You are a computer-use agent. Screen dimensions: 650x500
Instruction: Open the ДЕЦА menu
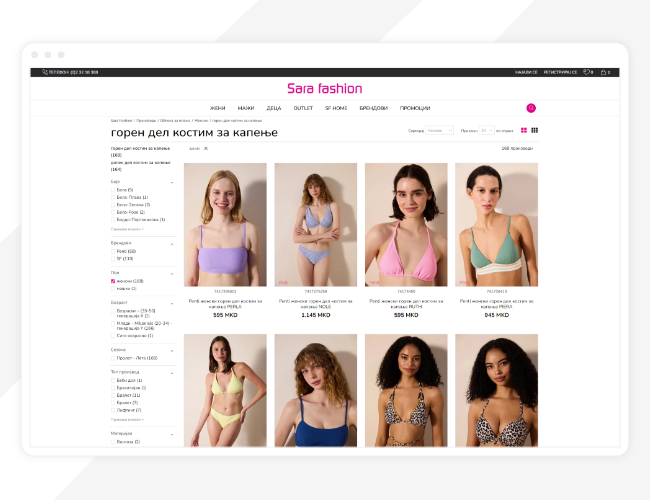click(274, 108)
